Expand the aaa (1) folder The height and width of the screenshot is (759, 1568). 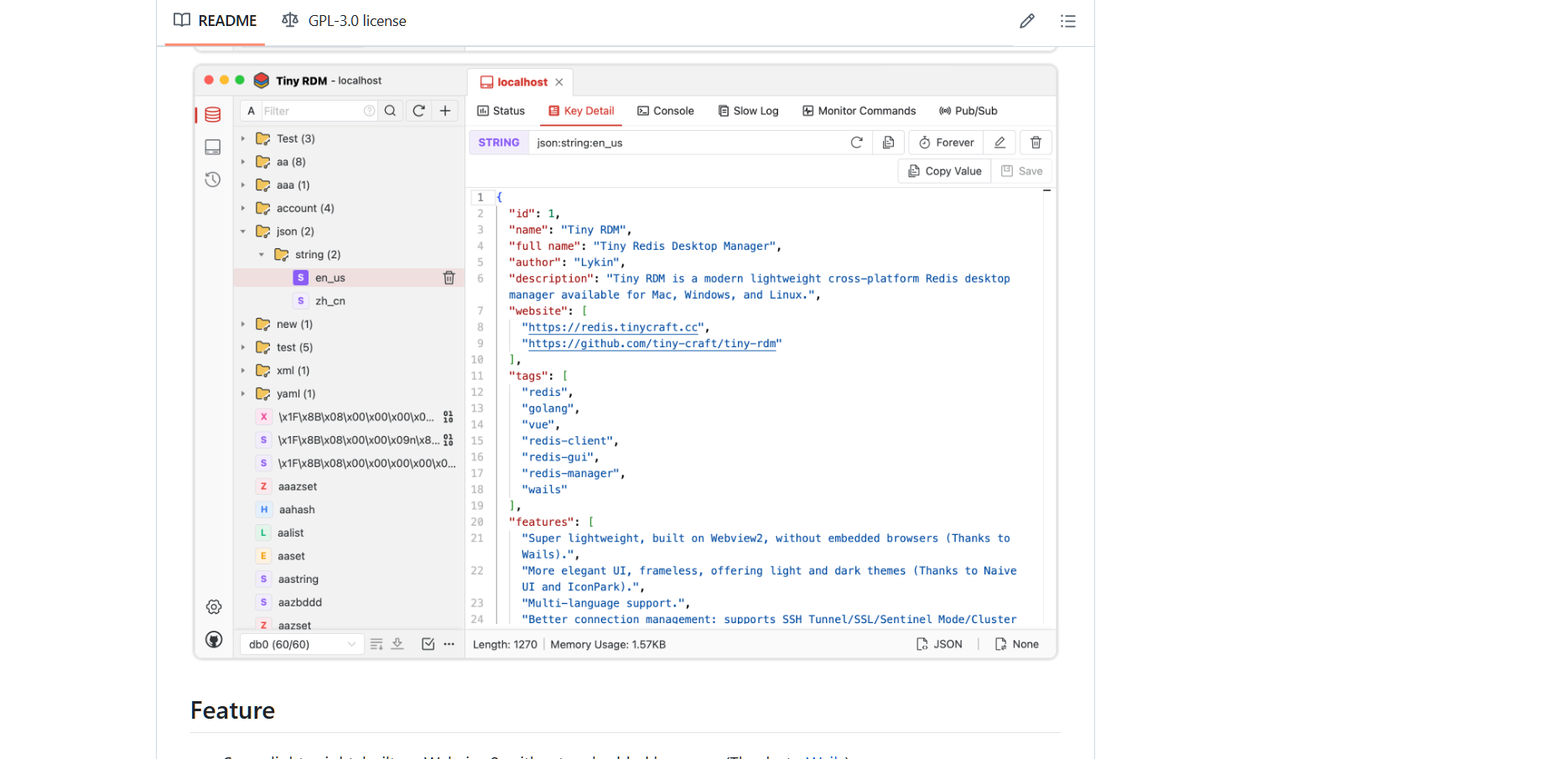pos(243,185)
